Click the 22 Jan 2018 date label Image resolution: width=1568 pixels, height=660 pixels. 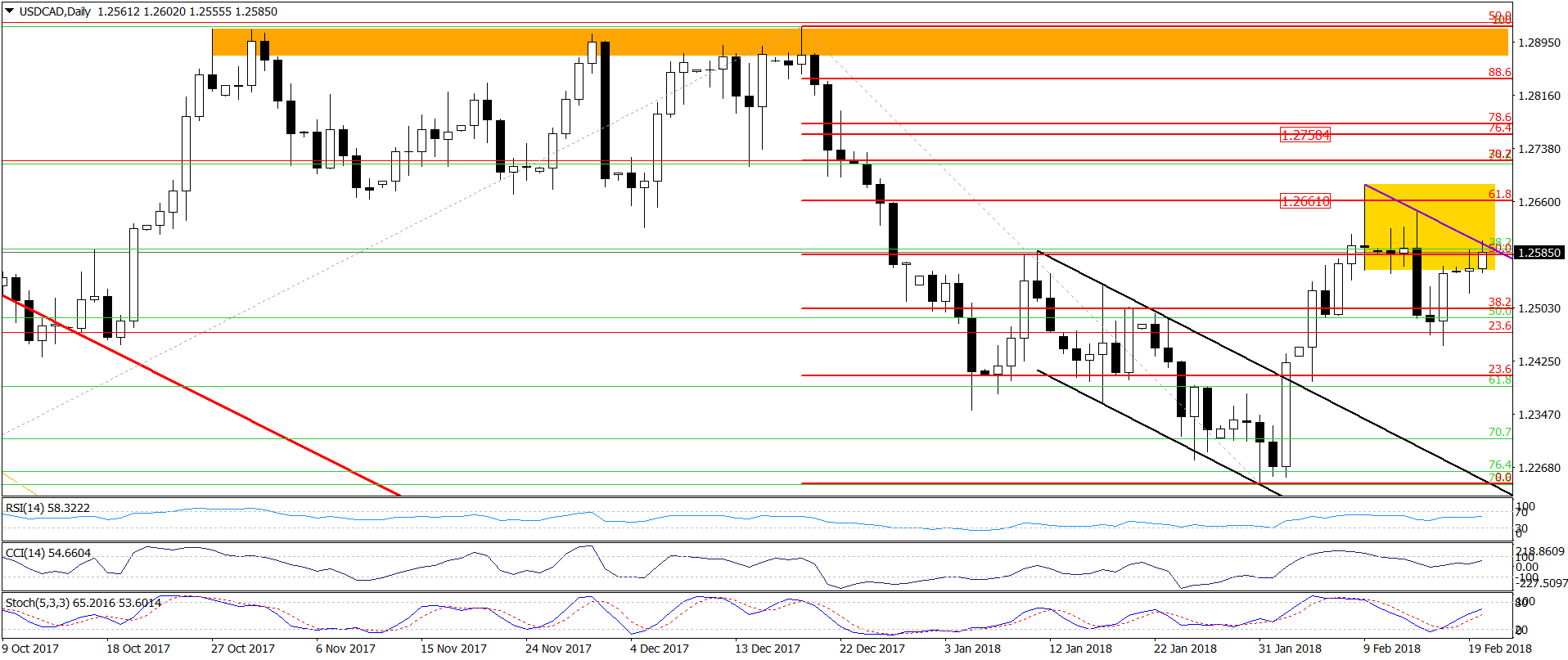pyautogui.click(x=1185, y=649)
